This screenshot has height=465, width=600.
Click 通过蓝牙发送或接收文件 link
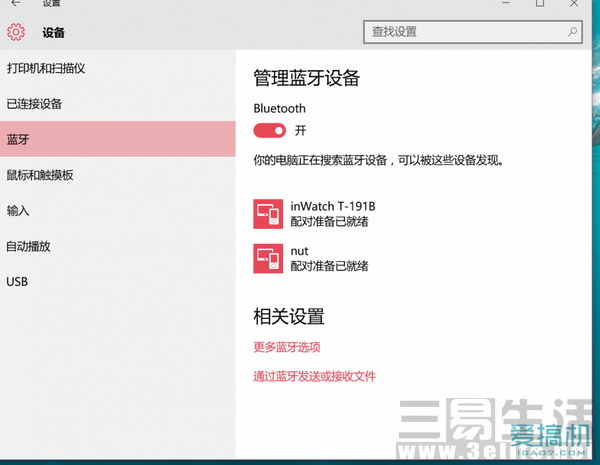coord(314,377)
